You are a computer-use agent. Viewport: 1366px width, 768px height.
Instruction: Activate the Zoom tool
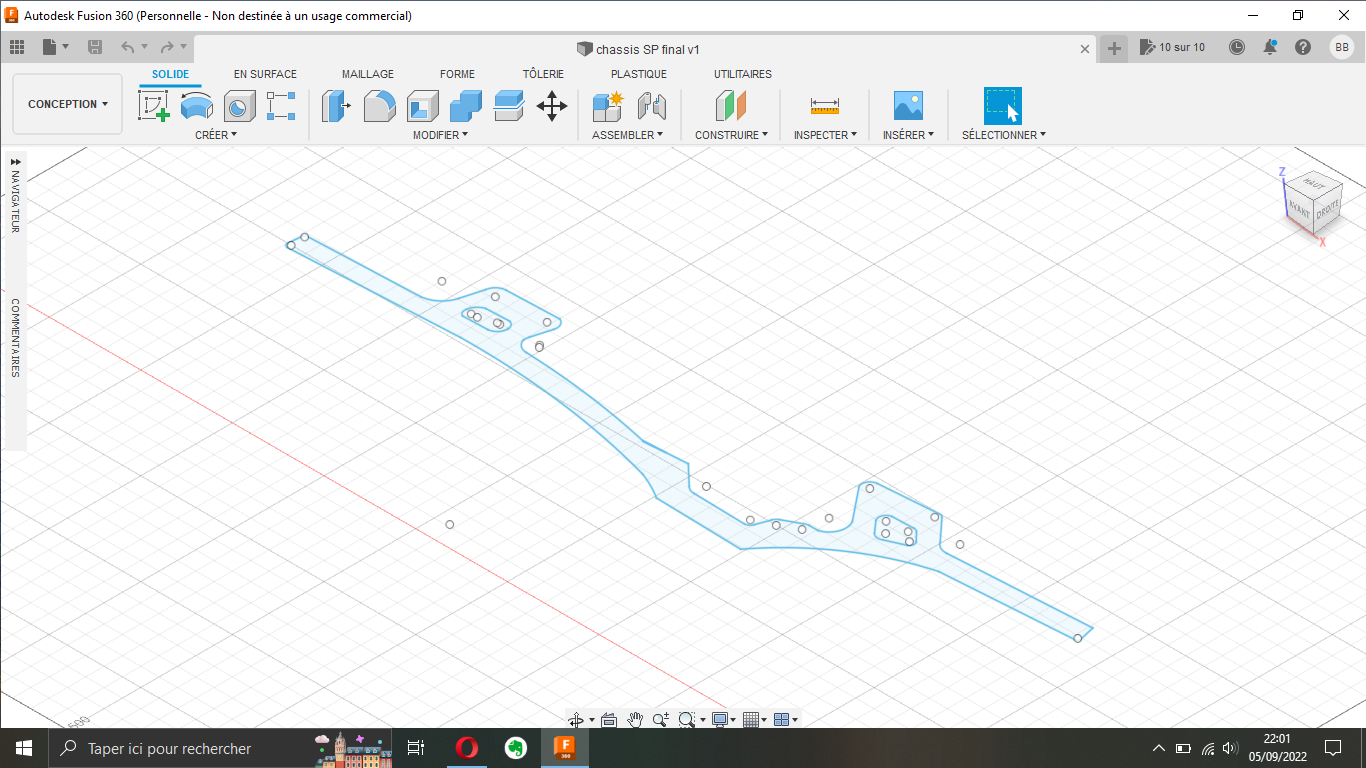click(661, 719)
